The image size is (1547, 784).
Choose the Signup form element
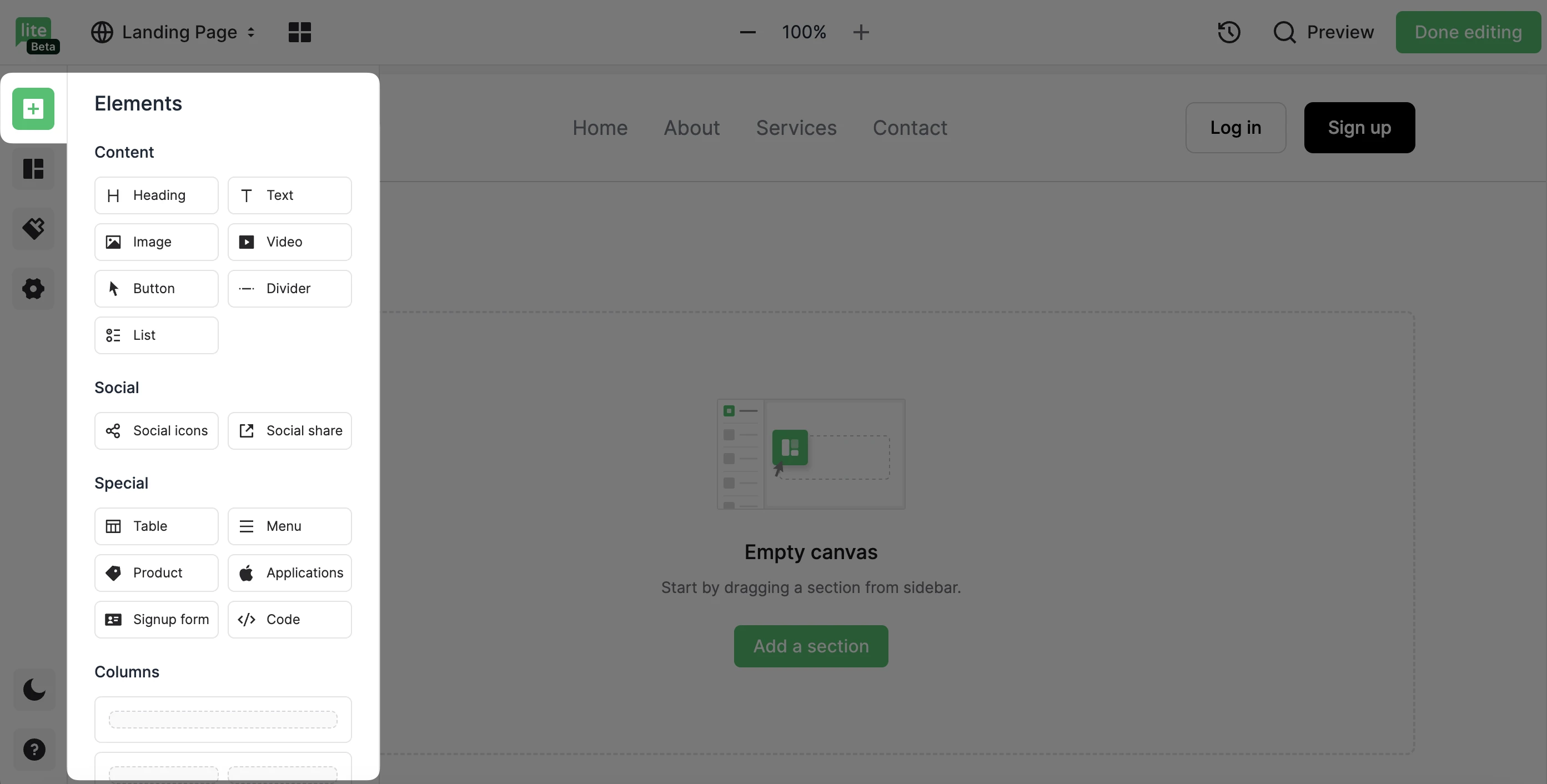(156, 619)
